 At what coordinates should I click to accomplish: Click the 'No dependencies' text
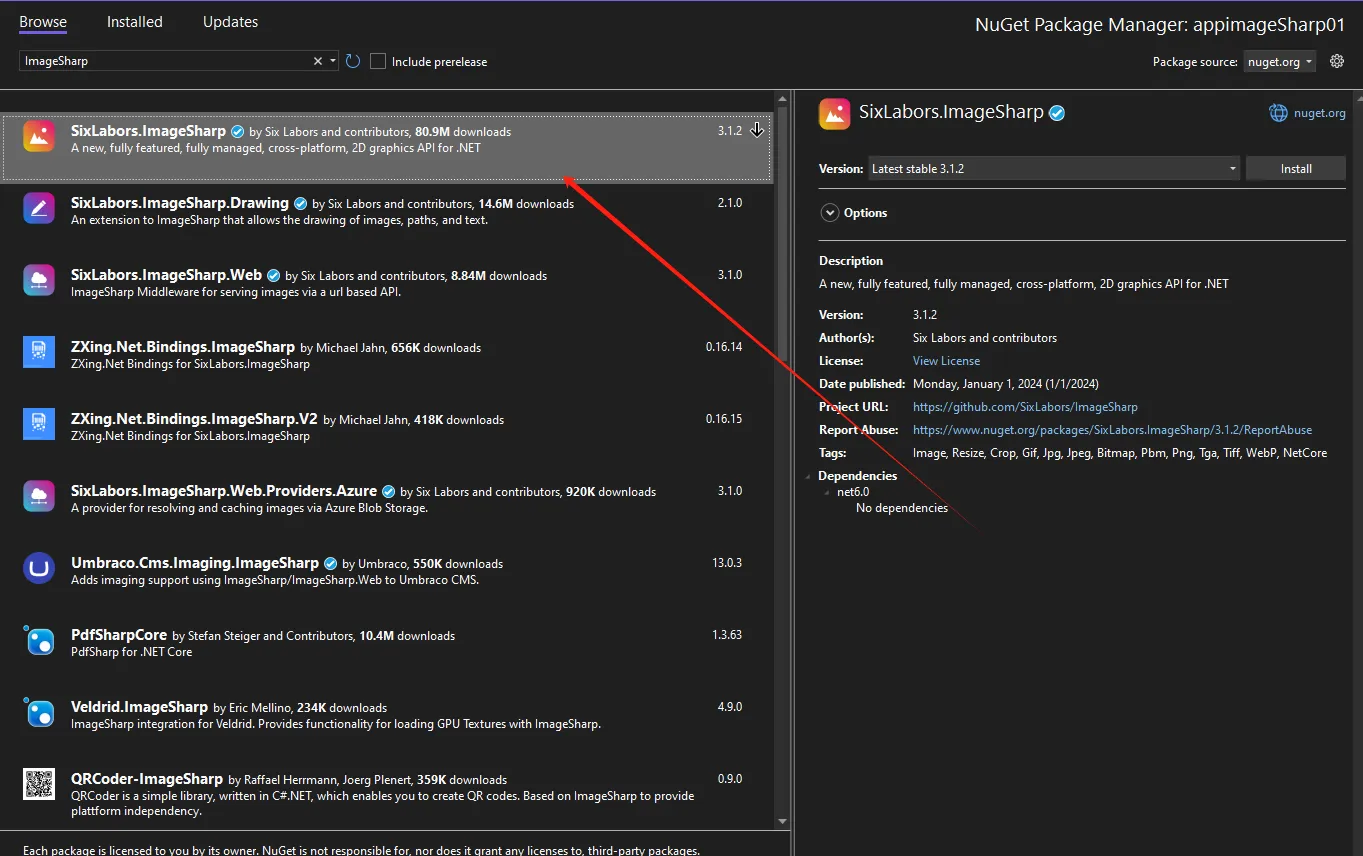[902, 508]
